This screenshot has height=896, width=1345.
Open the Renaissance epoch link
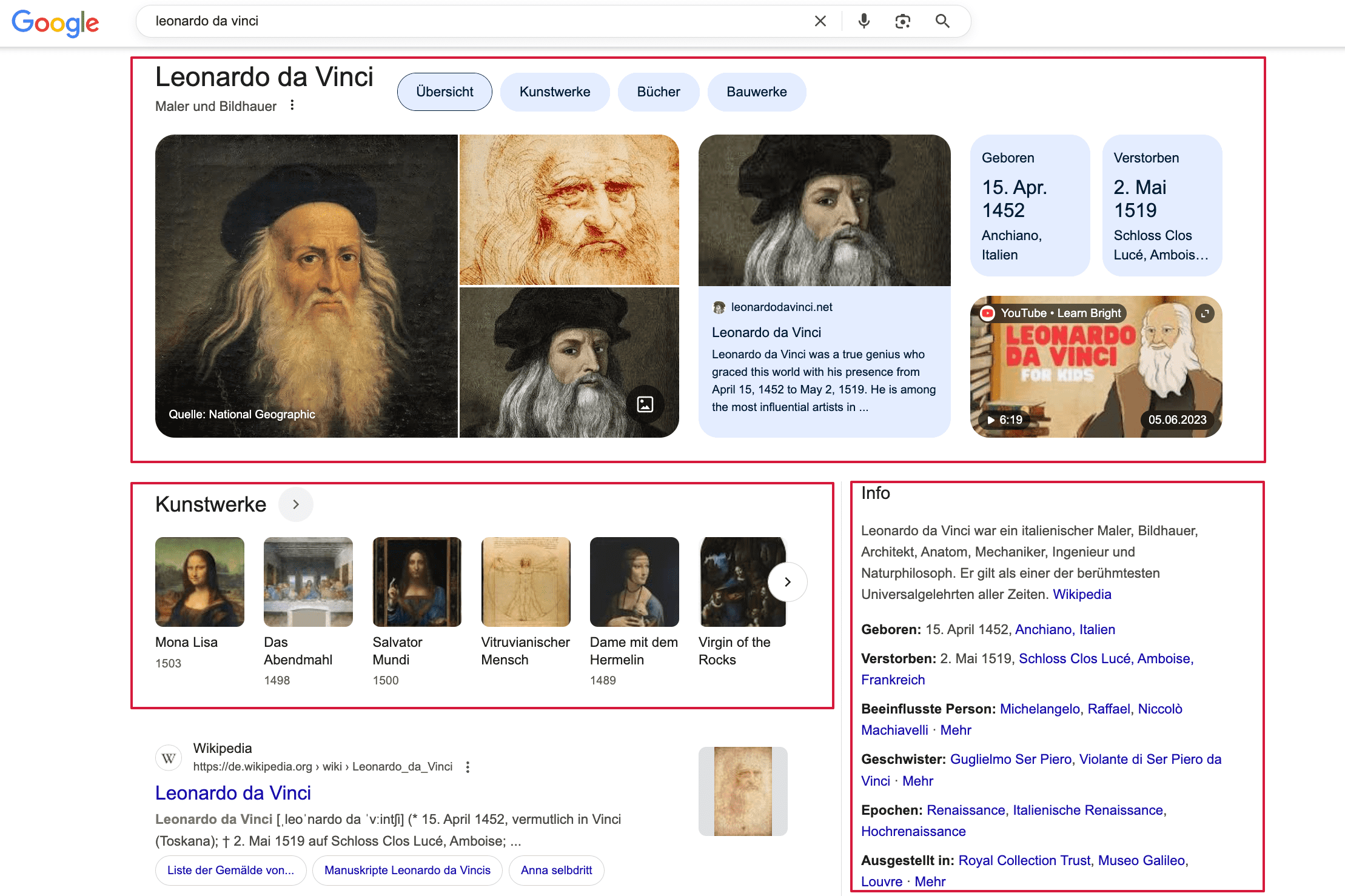point(965,811)
